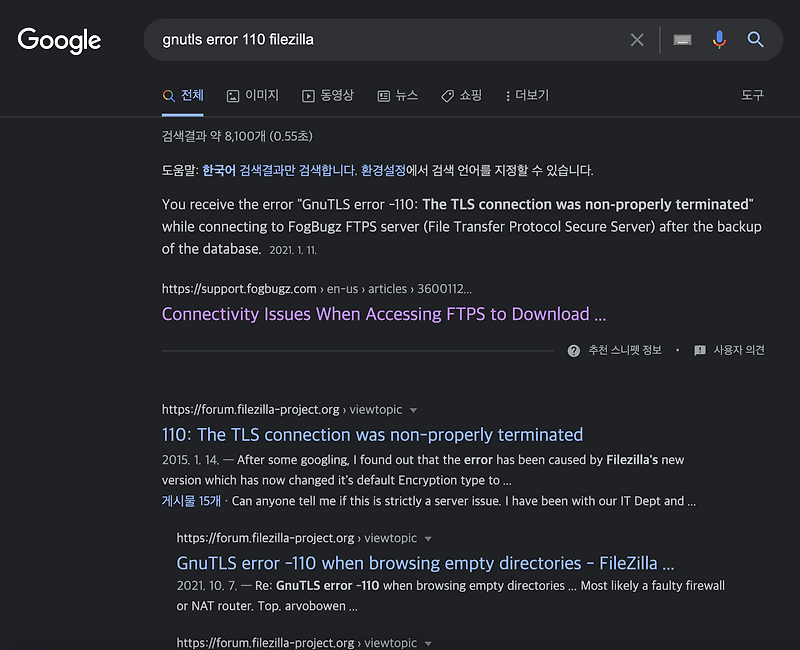Click the Google logo
800x650 pixels.
[59, 40]
